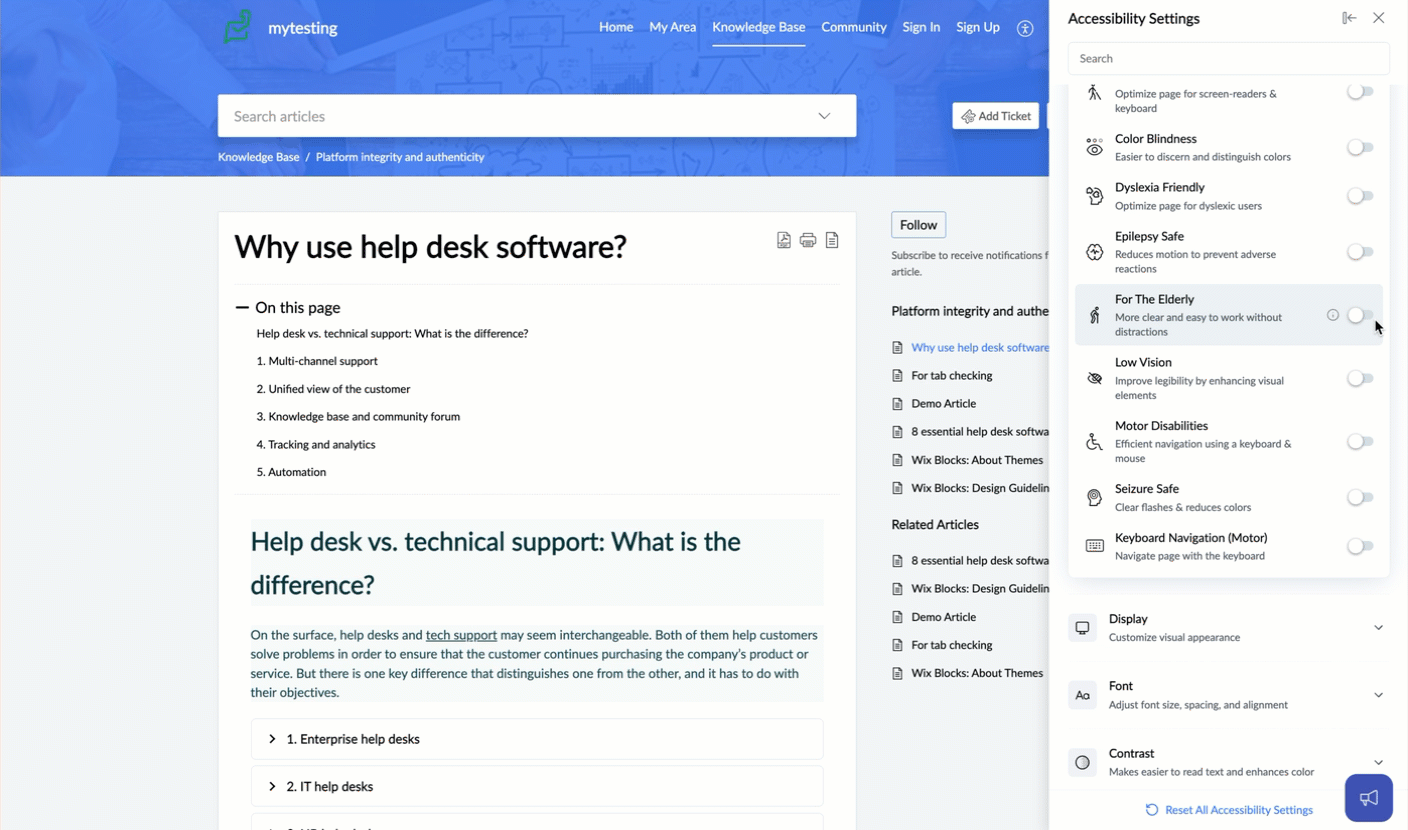Open the plain document view icon

[832, 240]
